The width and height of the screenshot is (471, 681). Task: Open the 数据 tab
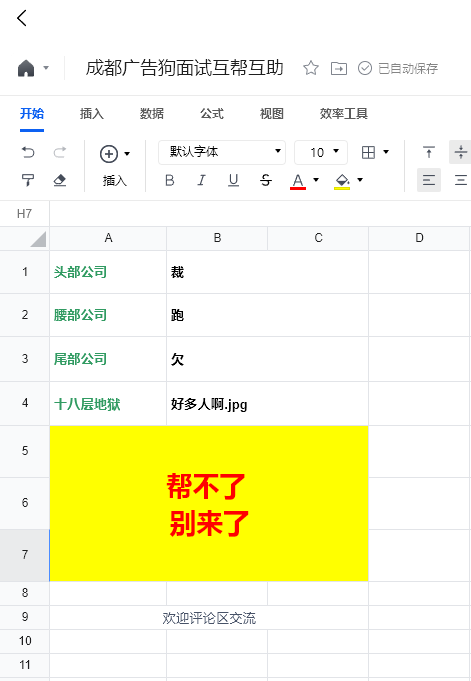[x=152, y=114]
